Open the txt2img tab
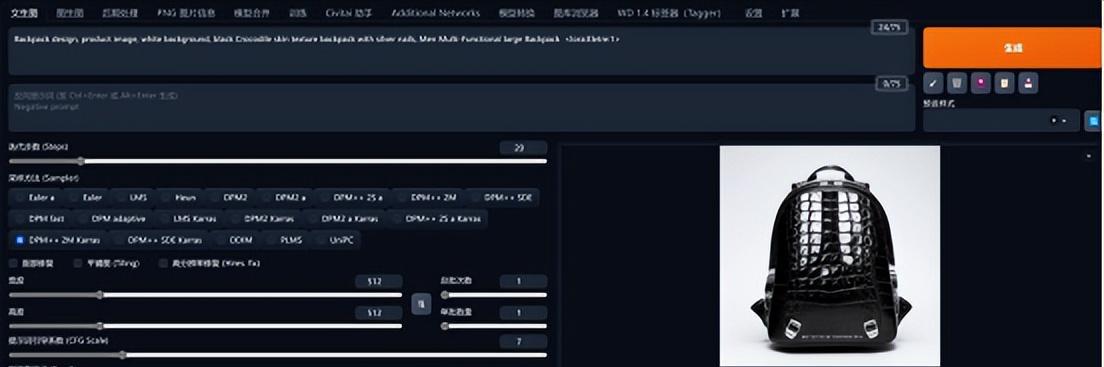Screen dimensions: 1104x367 (25, 13)
